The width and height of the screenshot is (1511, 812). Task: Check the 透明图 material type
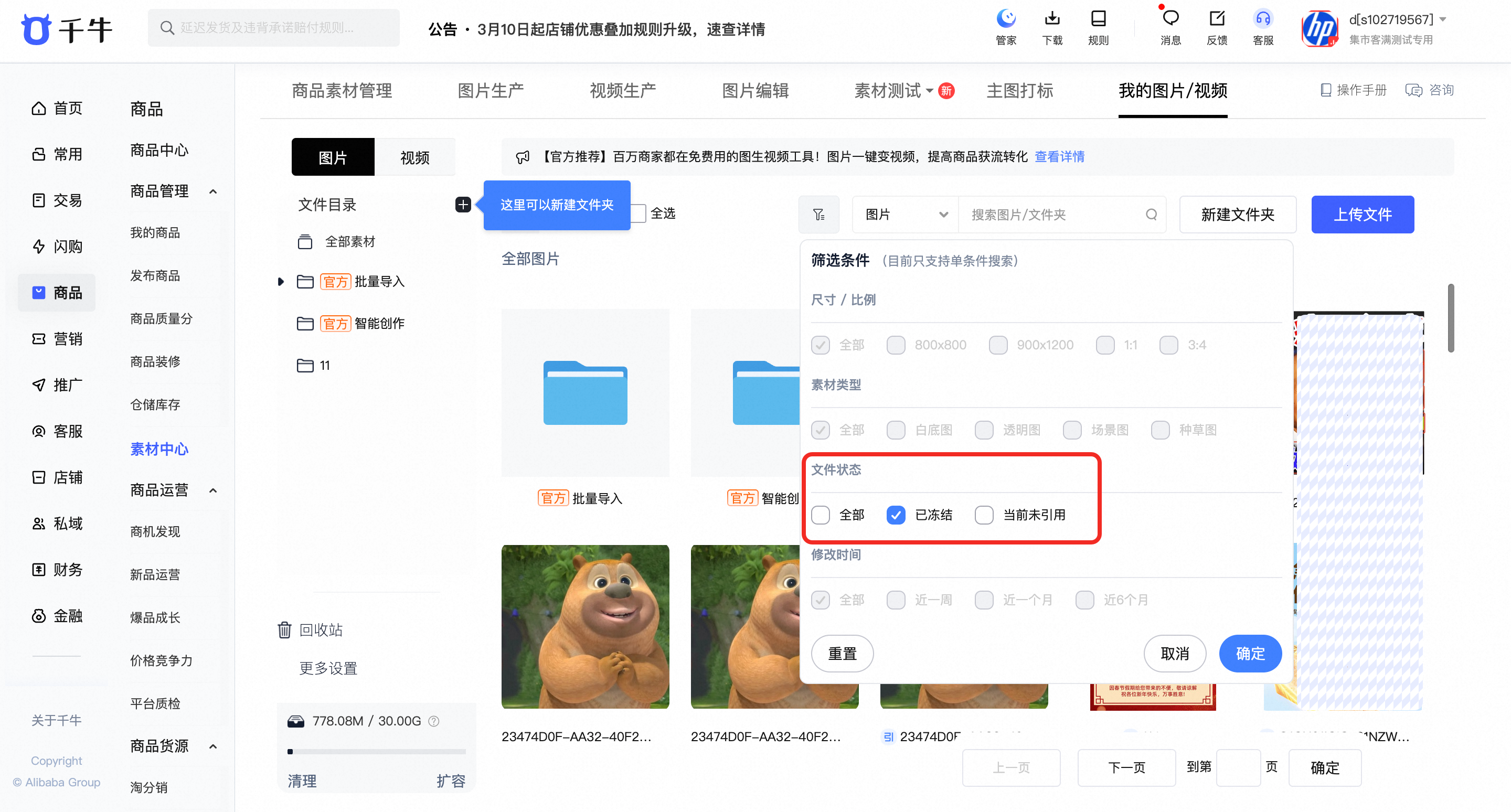[984, 430]
